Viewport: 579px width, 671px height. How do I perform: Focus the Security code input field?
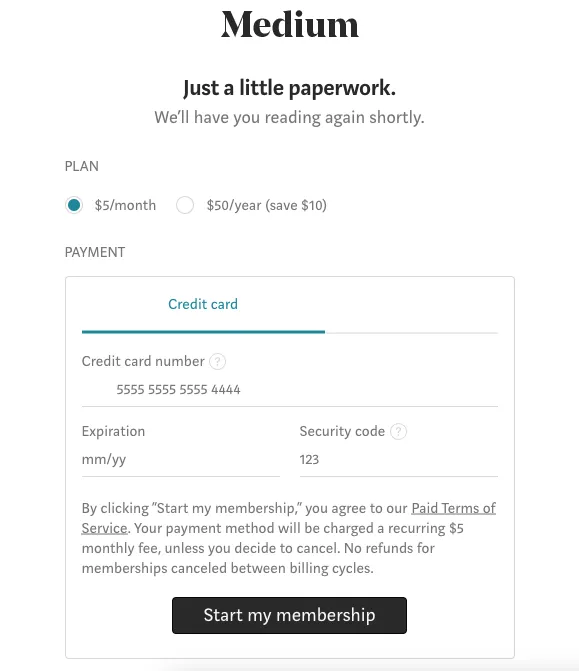click(x=399, y=460)
